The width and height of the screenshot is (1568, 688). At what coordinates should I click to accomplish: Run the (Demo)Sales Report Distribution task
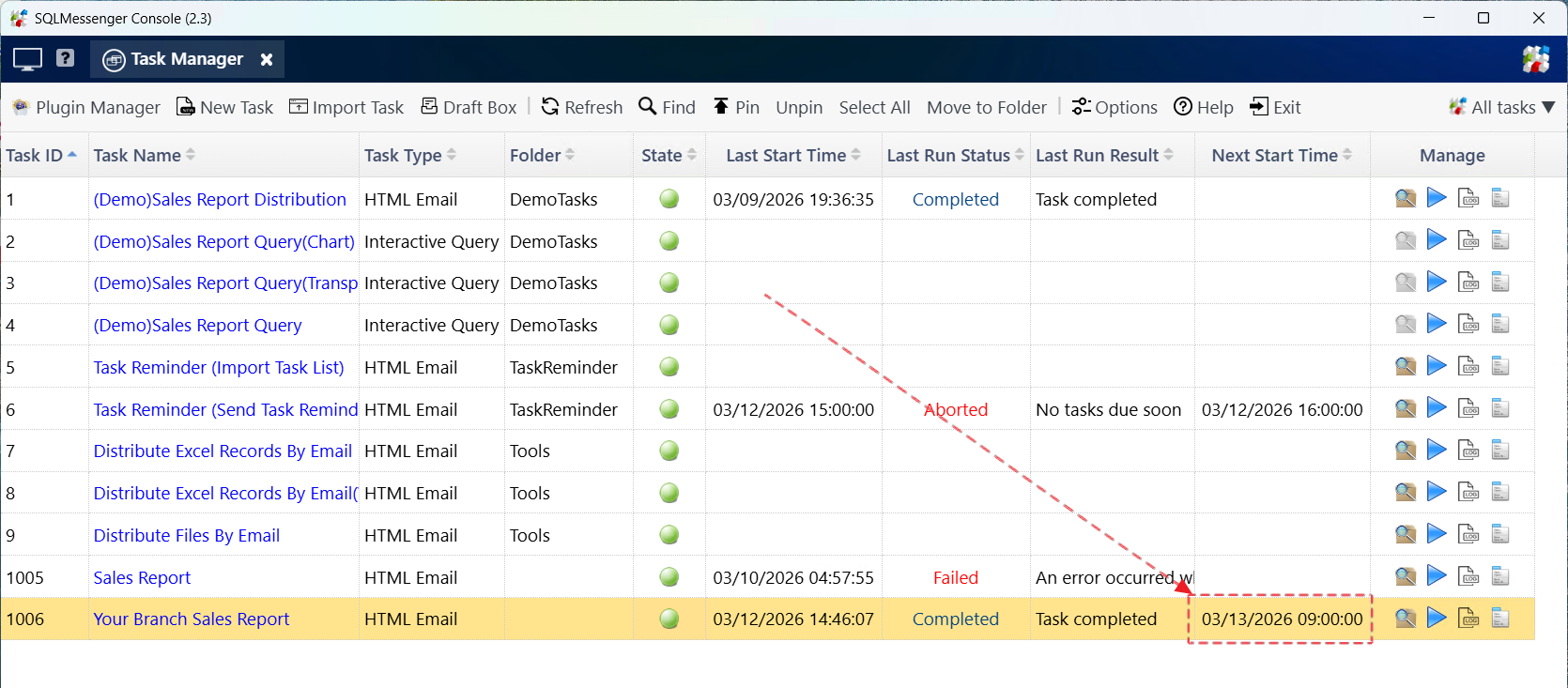1437,198
